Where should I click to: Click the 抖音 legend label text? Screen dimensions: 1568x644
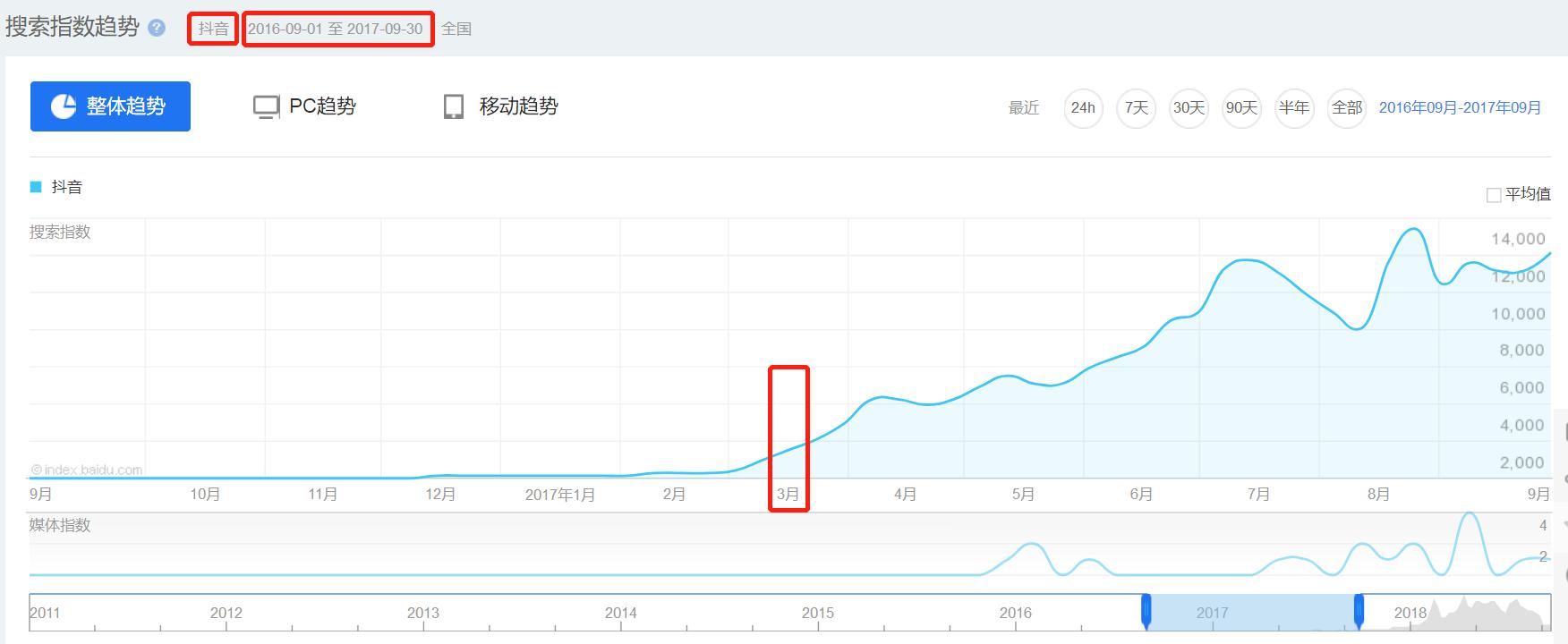coord(67,187)
